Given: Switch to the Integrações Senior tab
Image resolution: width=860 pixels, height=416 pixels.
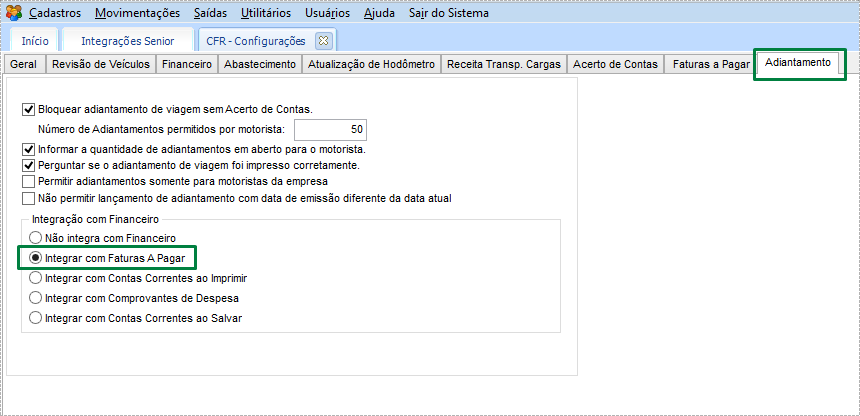Looking at the screenshot, I should 128,41.
